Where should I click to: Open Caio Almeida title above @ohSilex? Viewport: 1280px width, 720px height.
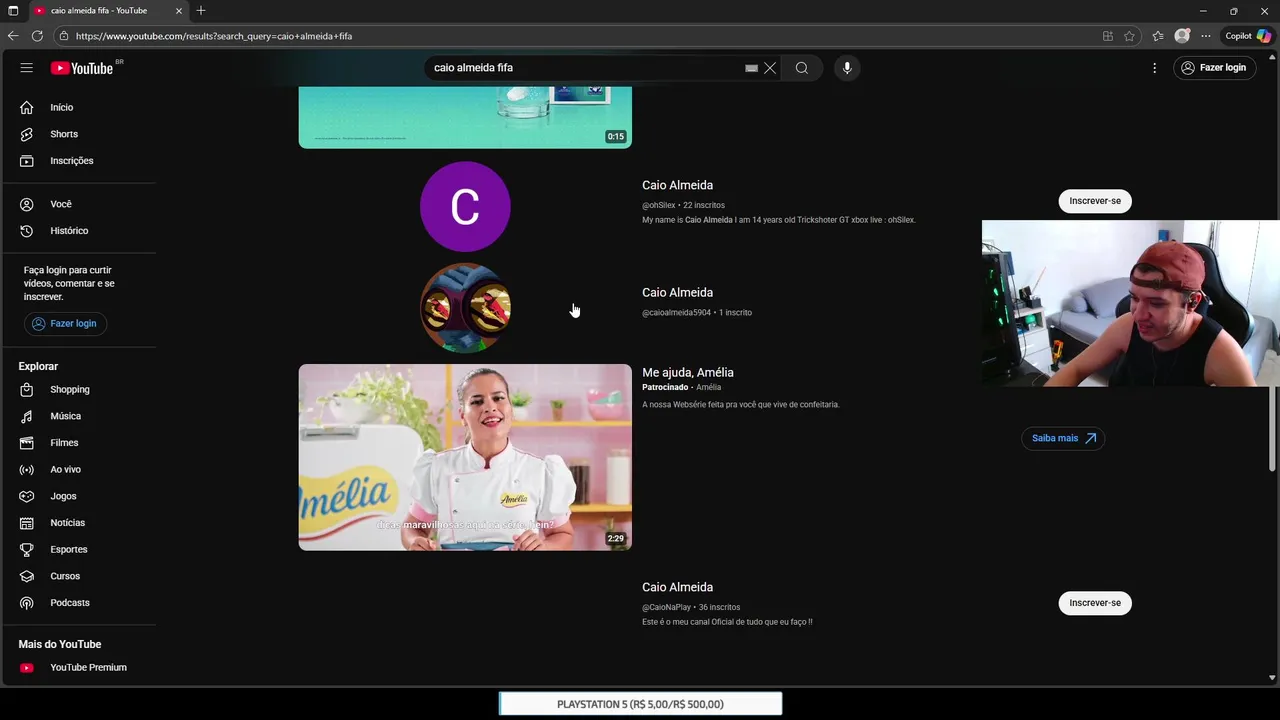click(x=677, y=185)
